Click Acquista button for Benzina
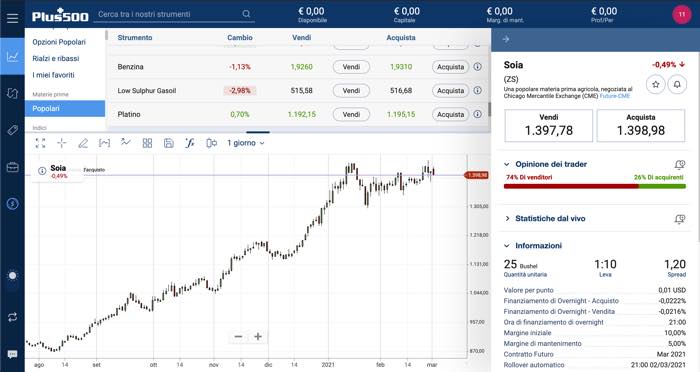 [x=450, y=67]
